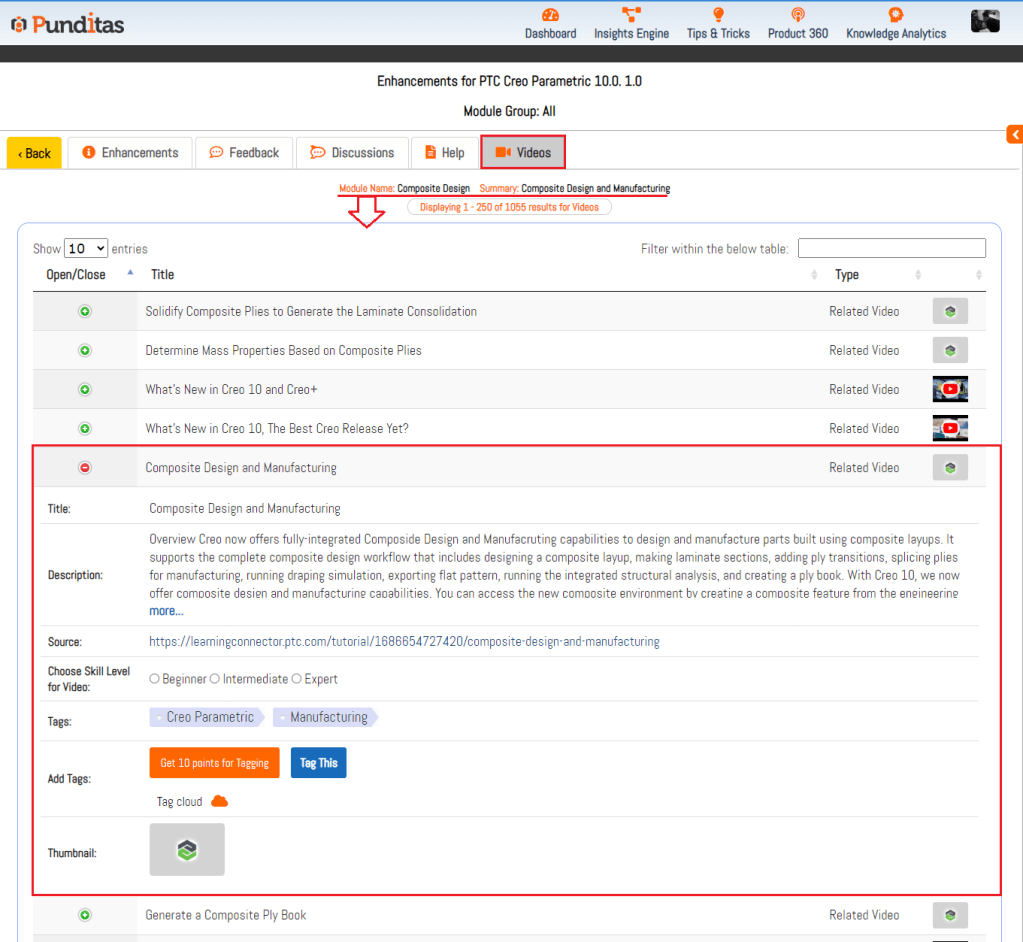Screen dimensions: 1023x942
Task: Switch to the Enhancements tab
Action: tap(130, 153)
